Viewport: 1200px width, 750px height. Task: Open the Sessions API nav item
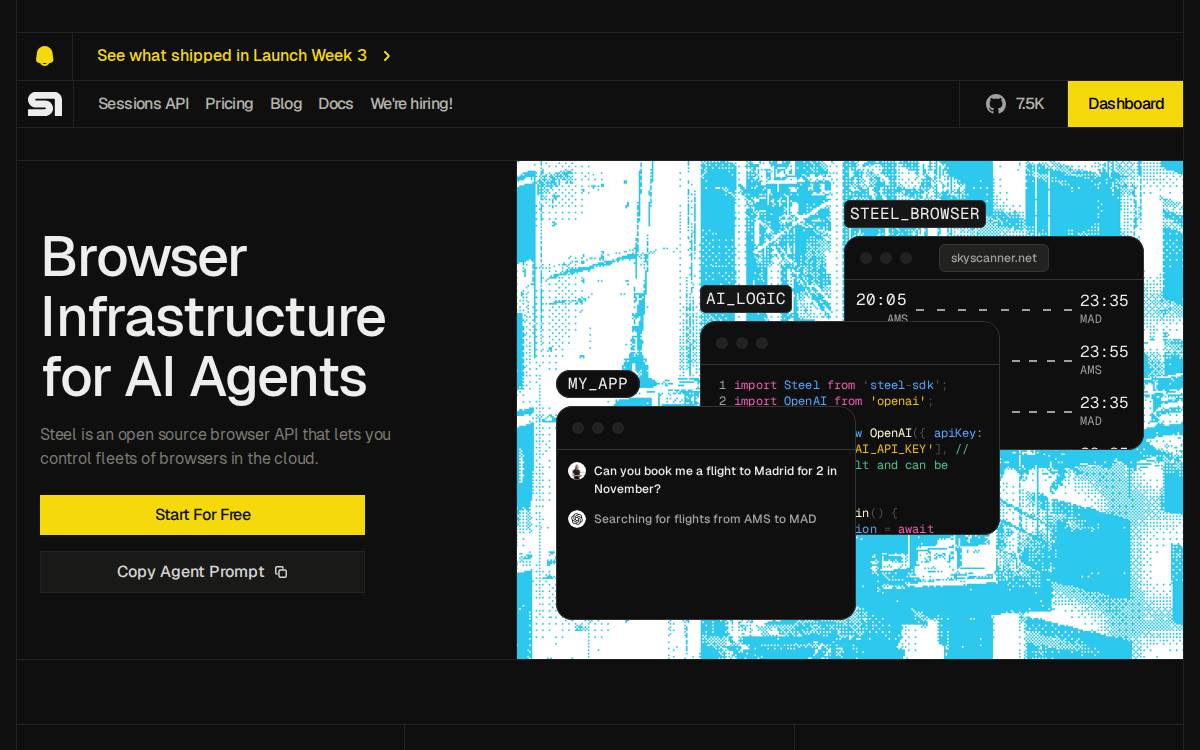coord(143,104)
